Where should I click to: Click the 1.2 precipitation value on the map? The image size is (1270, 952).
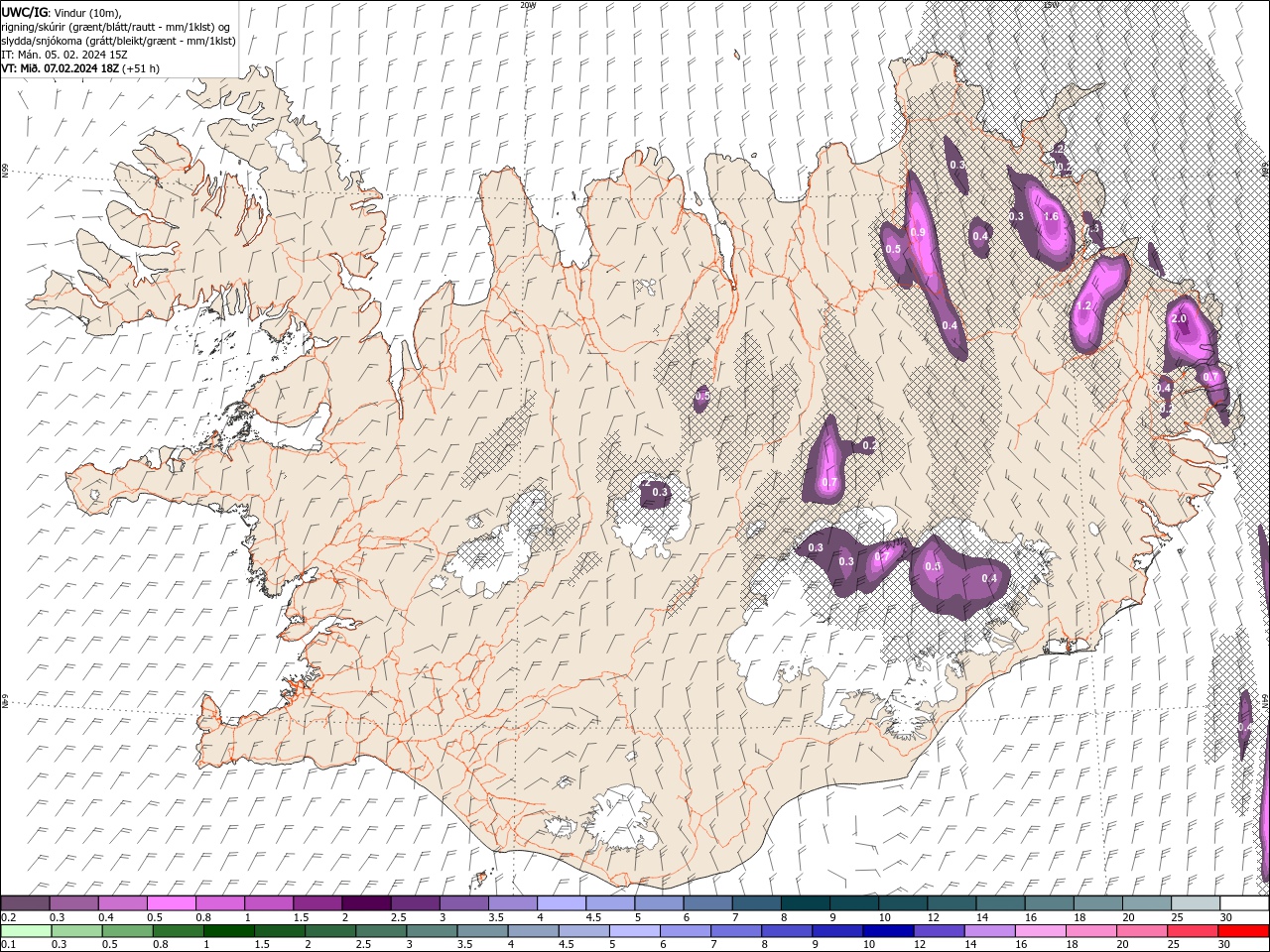[x=1083, y=306]
